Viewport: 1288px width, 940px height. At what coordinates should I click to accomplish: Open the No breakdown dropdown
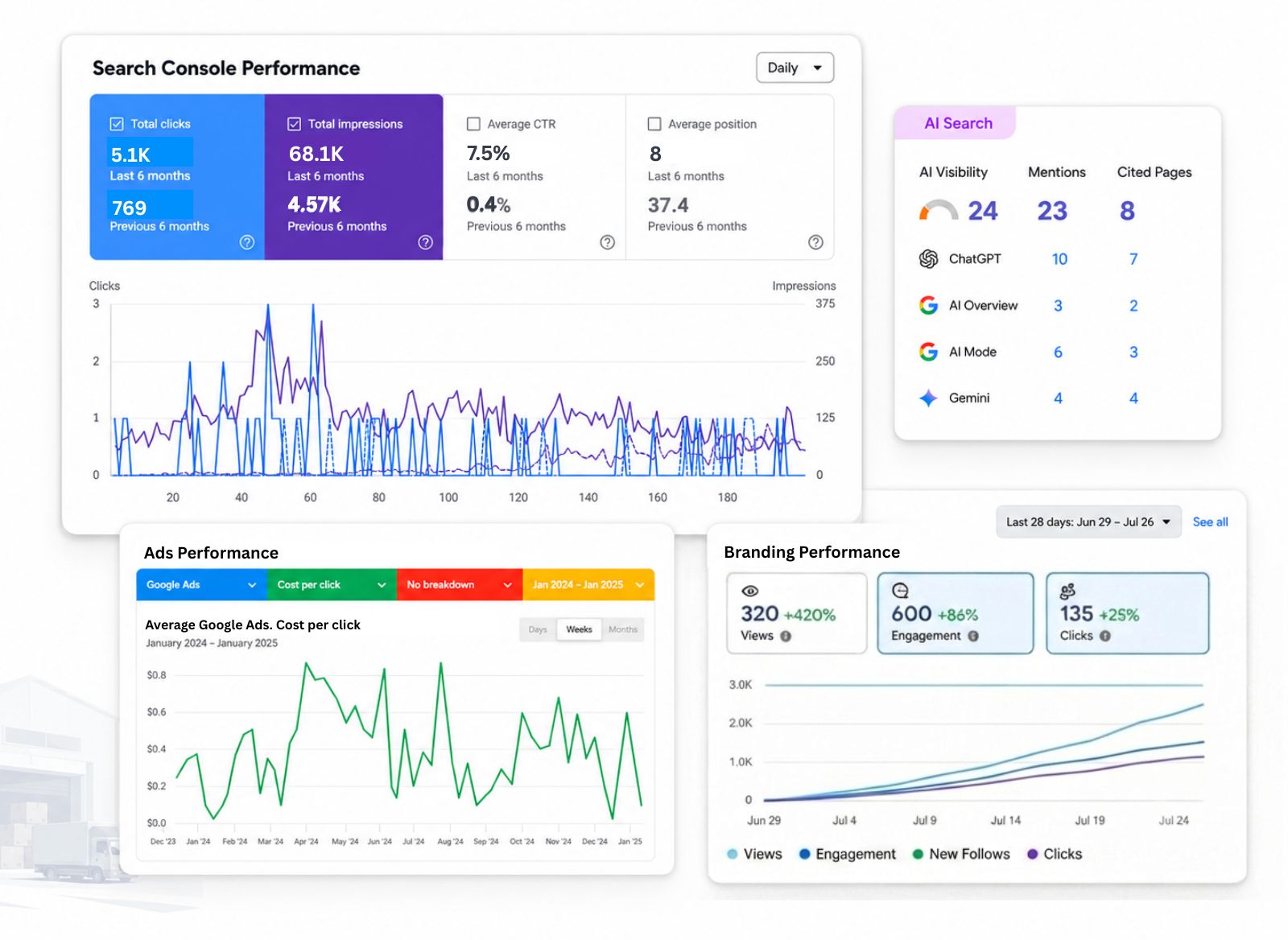coord(460,585)
